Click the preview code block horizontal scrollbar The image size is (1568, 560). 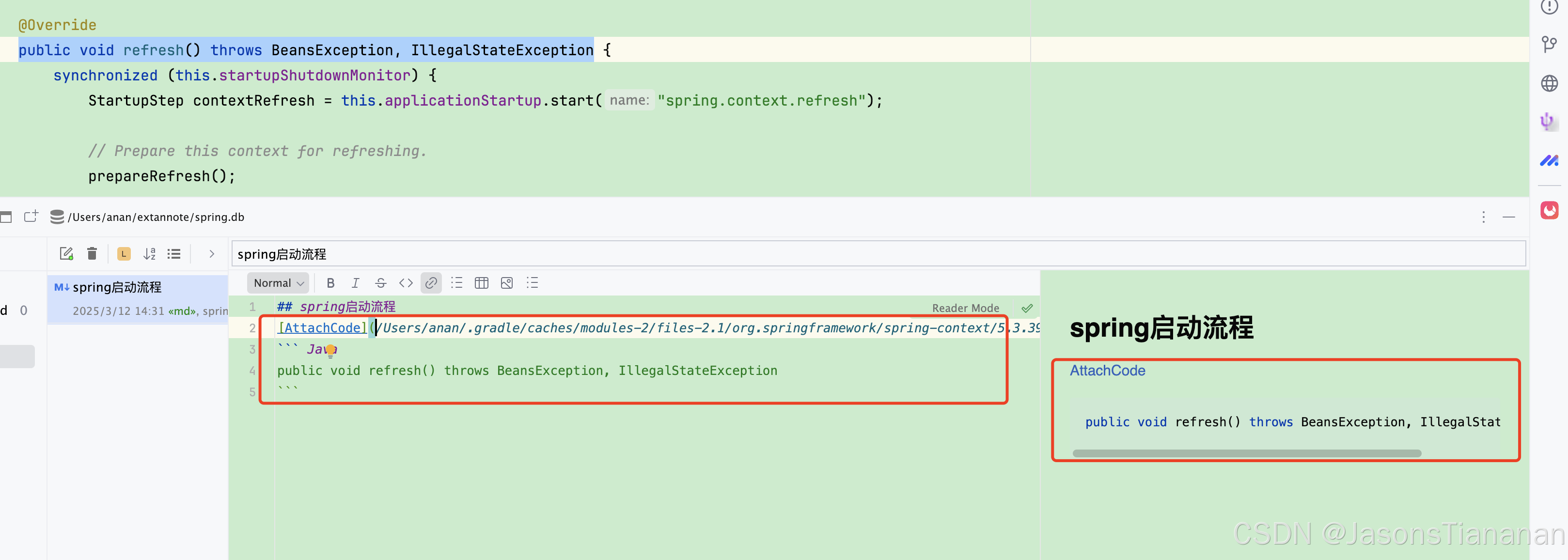click(x=1246, y=453)
